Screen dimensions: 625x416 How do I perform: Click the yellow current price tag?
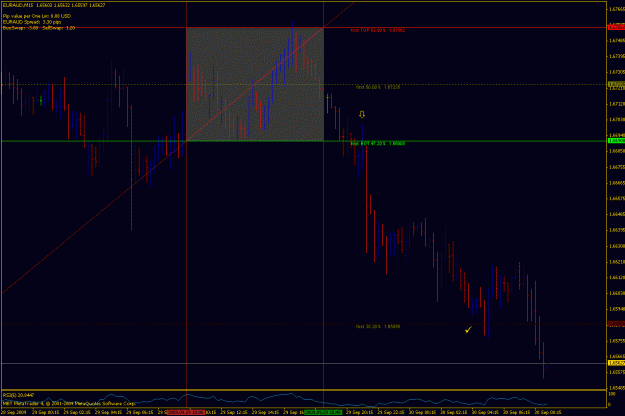(616, 363)
